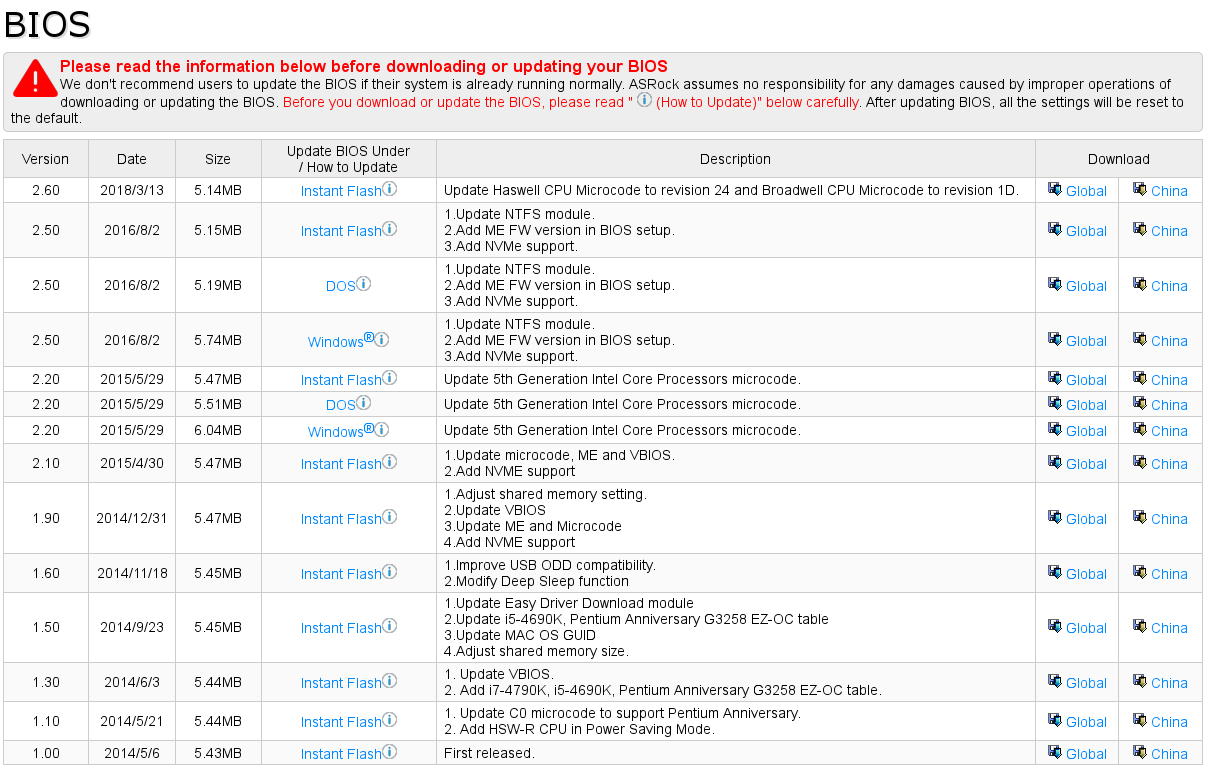Download China link text for version 1.60
This screenshot has width=1208, height=770.
tap(1169, 574)
